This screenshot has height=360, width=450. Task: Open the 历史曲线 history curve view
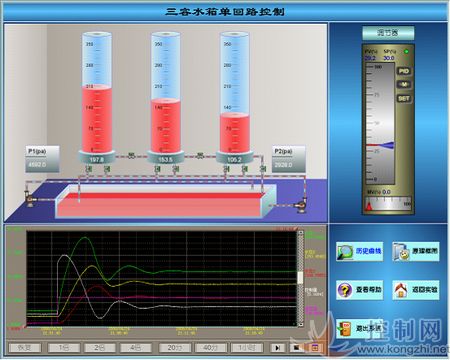[x=359, y=251]
